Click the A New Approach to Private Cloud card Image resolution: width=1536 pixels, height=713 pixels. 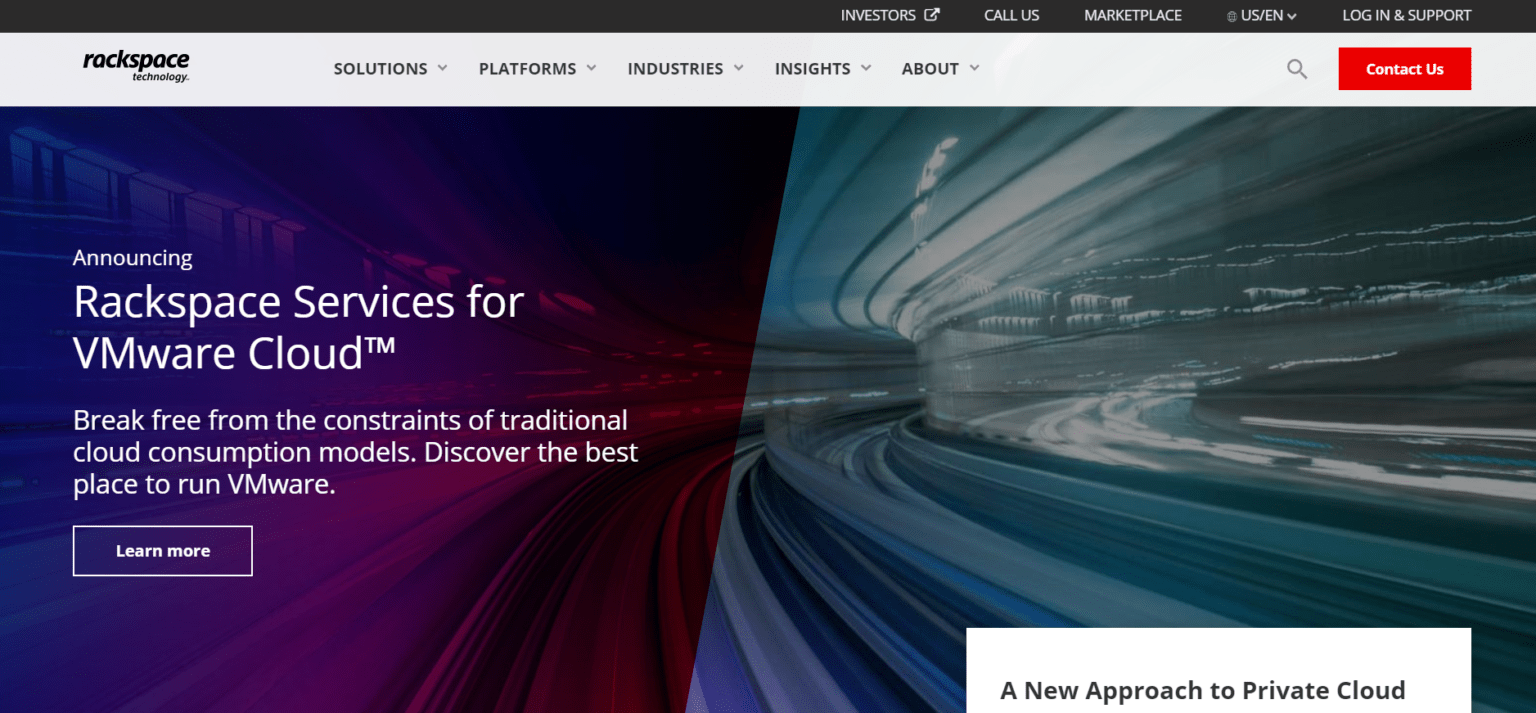[1202, 690]
